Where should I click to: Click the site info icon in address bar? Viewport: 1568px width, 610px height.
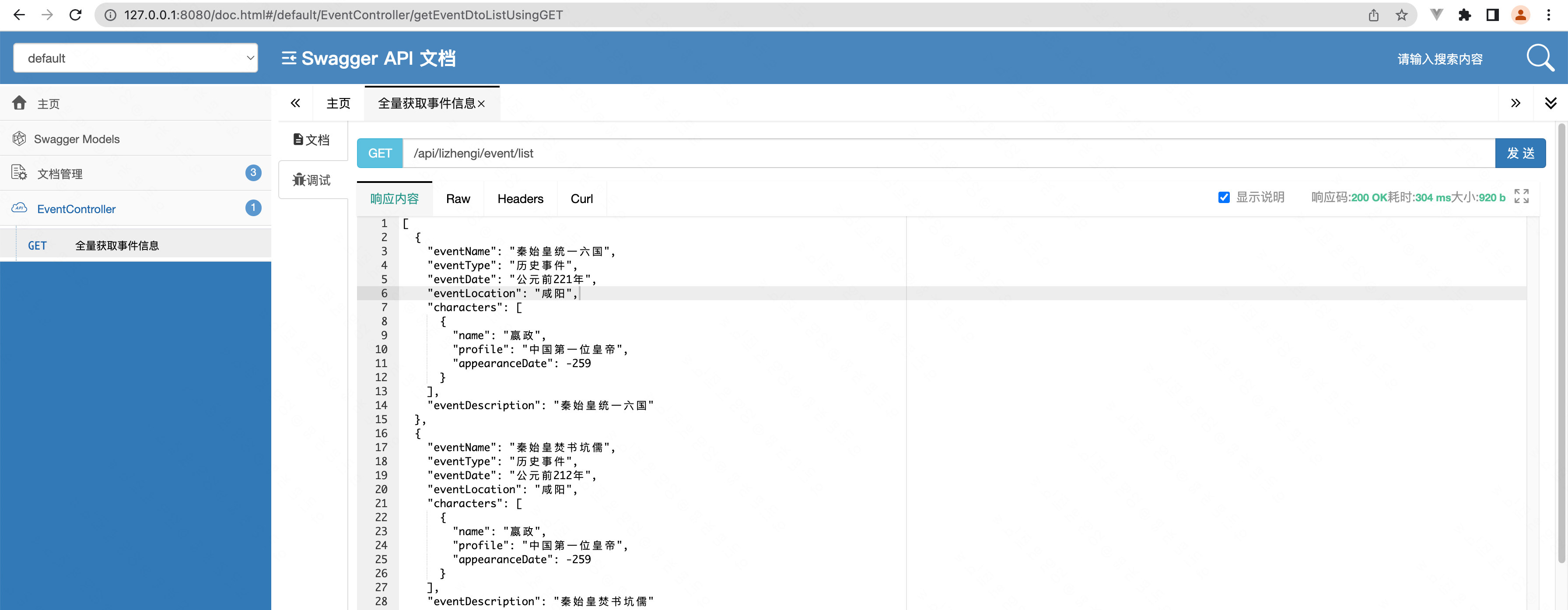point(110,15)
